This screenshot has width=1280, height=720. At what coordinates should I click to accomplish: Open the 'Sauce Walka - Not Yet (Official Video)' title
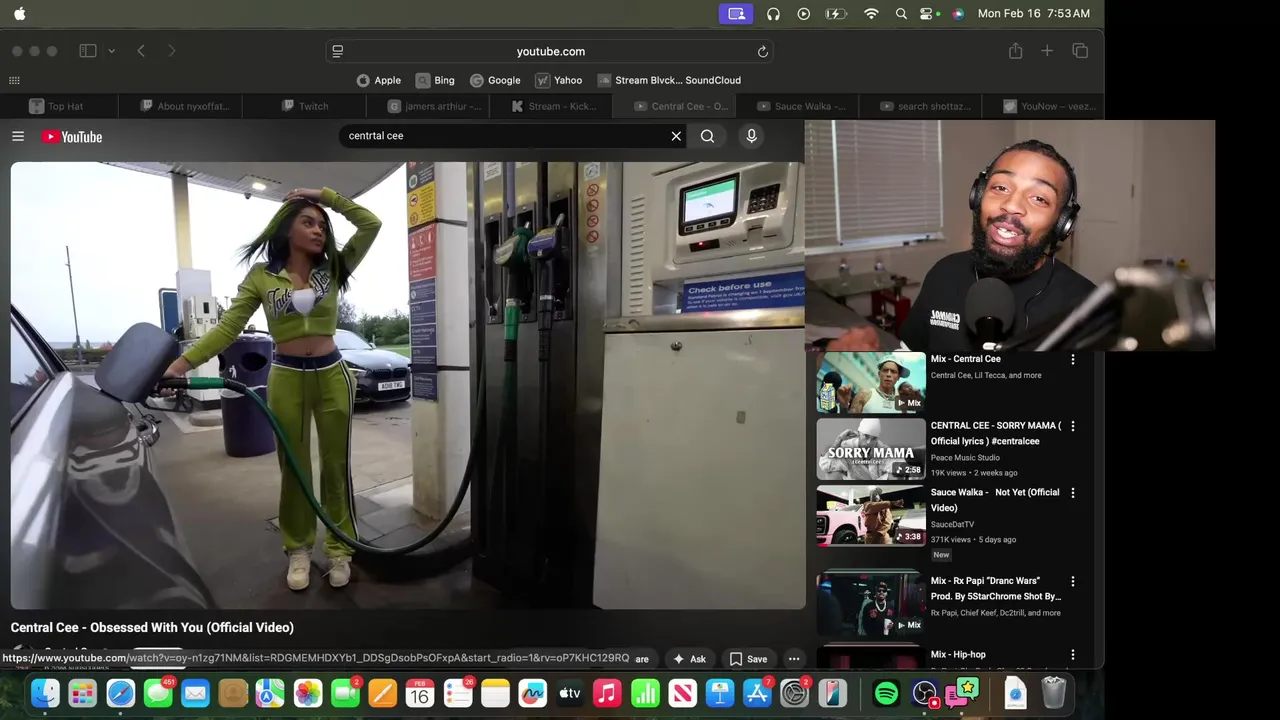click(x=995, y=500)
